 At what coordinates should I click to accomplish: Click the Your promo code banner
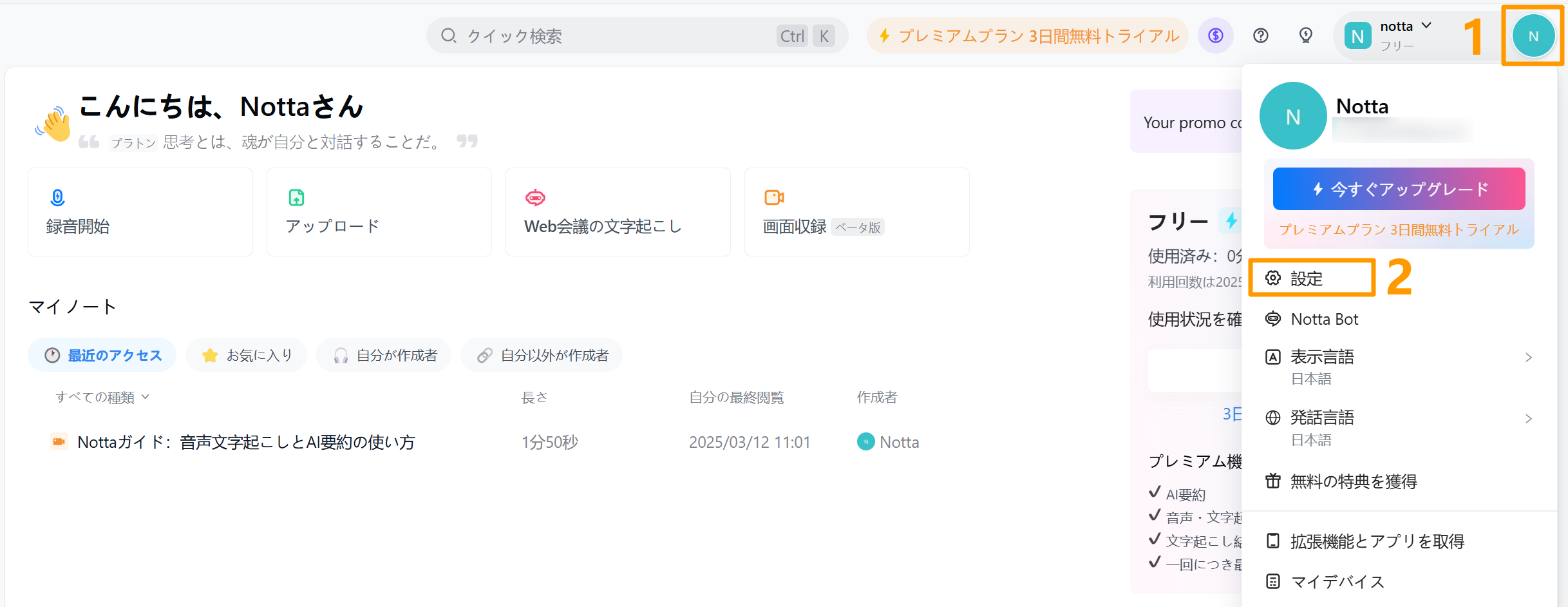tap(1186, 122)
